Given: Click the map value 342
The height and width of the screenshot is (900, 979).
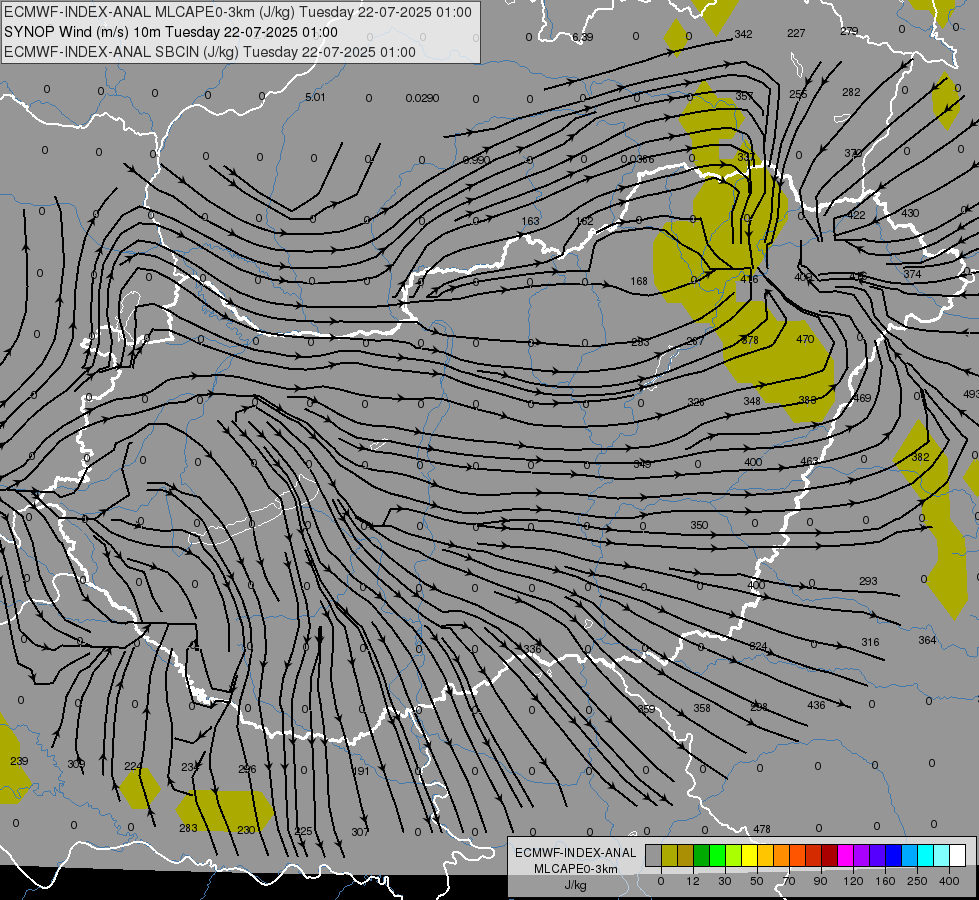Looking at the screenshot, I should pos(743,34).
